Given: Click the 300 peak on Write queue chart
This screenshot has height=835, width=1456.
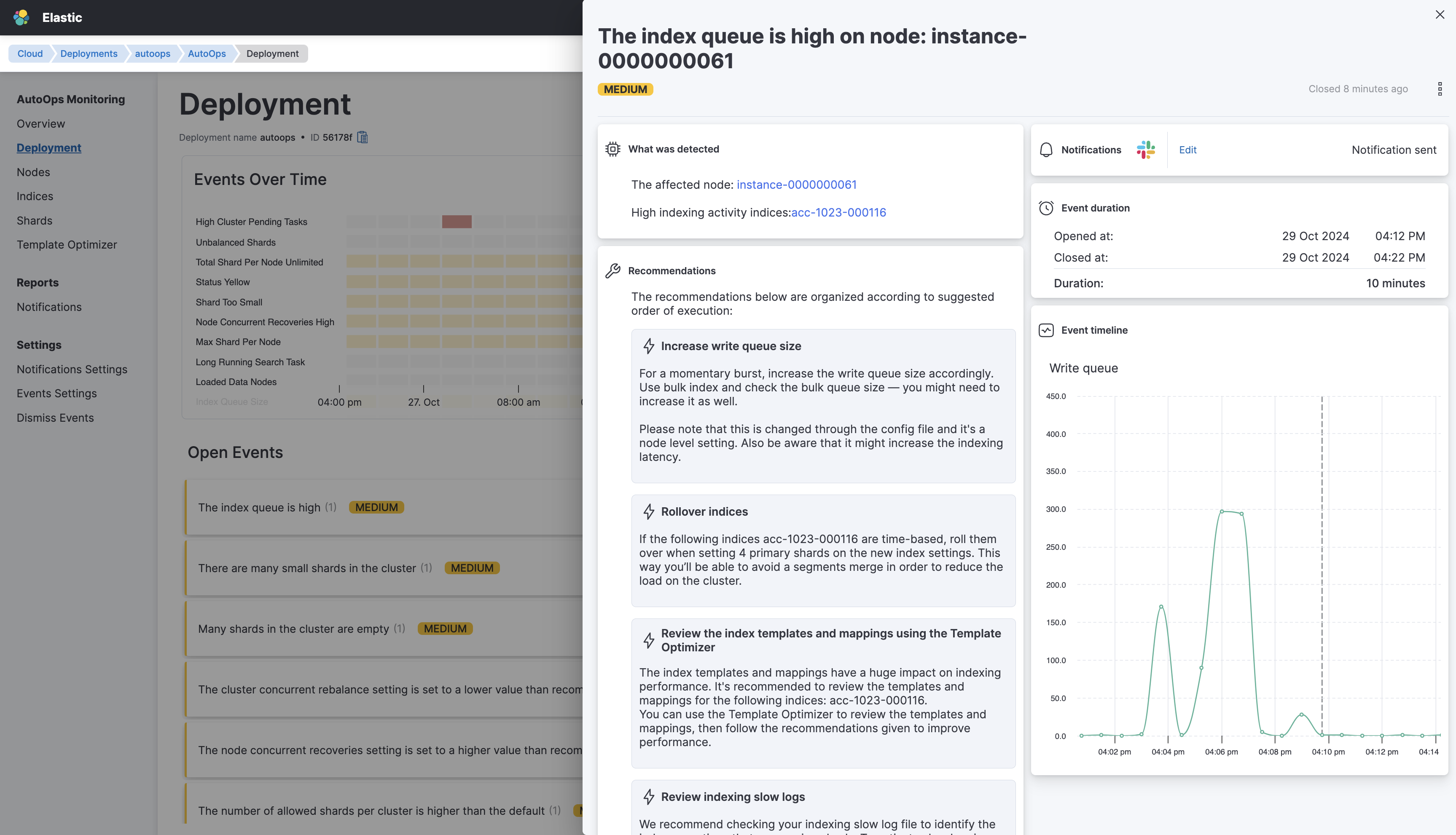Looking at the screenshot, I should pos(1222,511).
